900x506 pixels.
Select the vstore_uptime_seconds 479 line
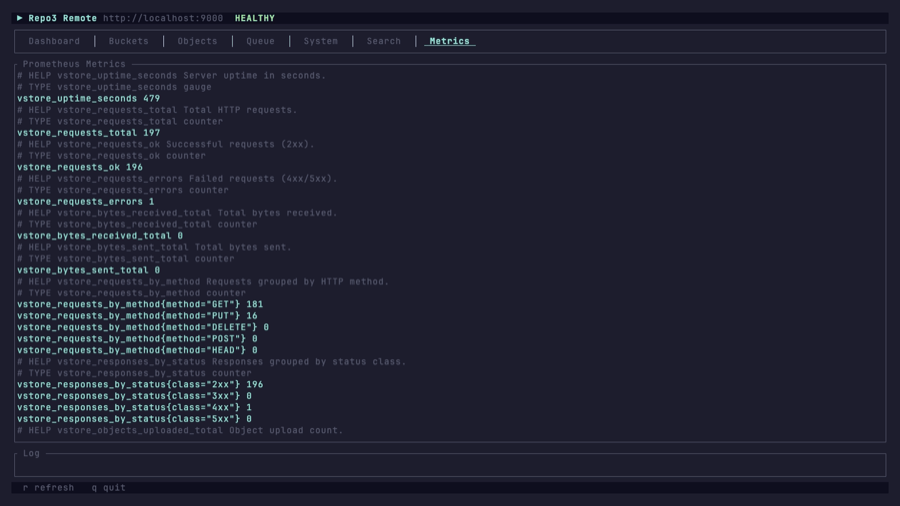tap(88, 99)
